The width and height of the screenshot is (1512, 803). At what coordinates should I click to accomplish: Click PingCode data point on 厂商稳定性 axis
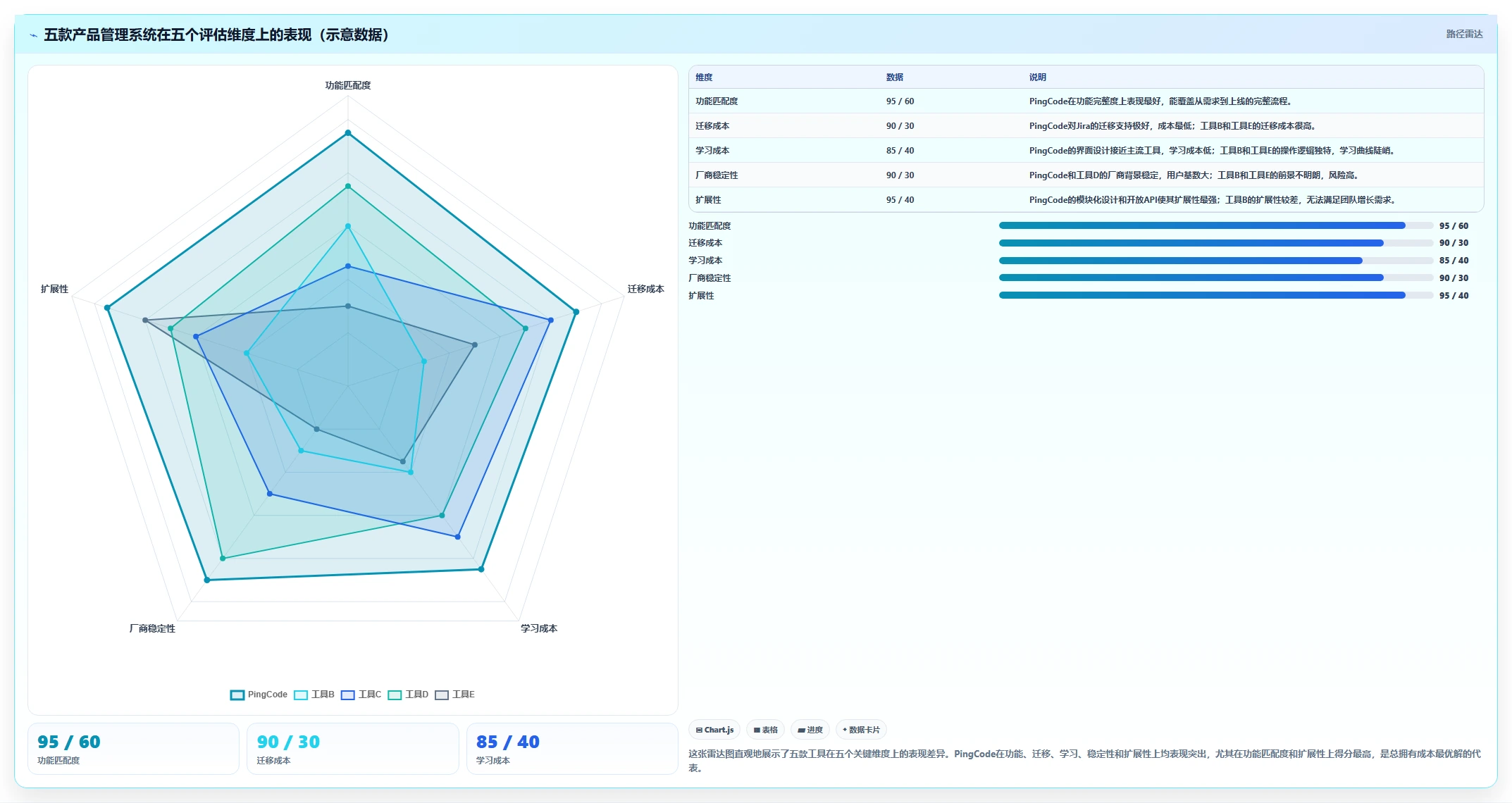[x=207, y=580]
